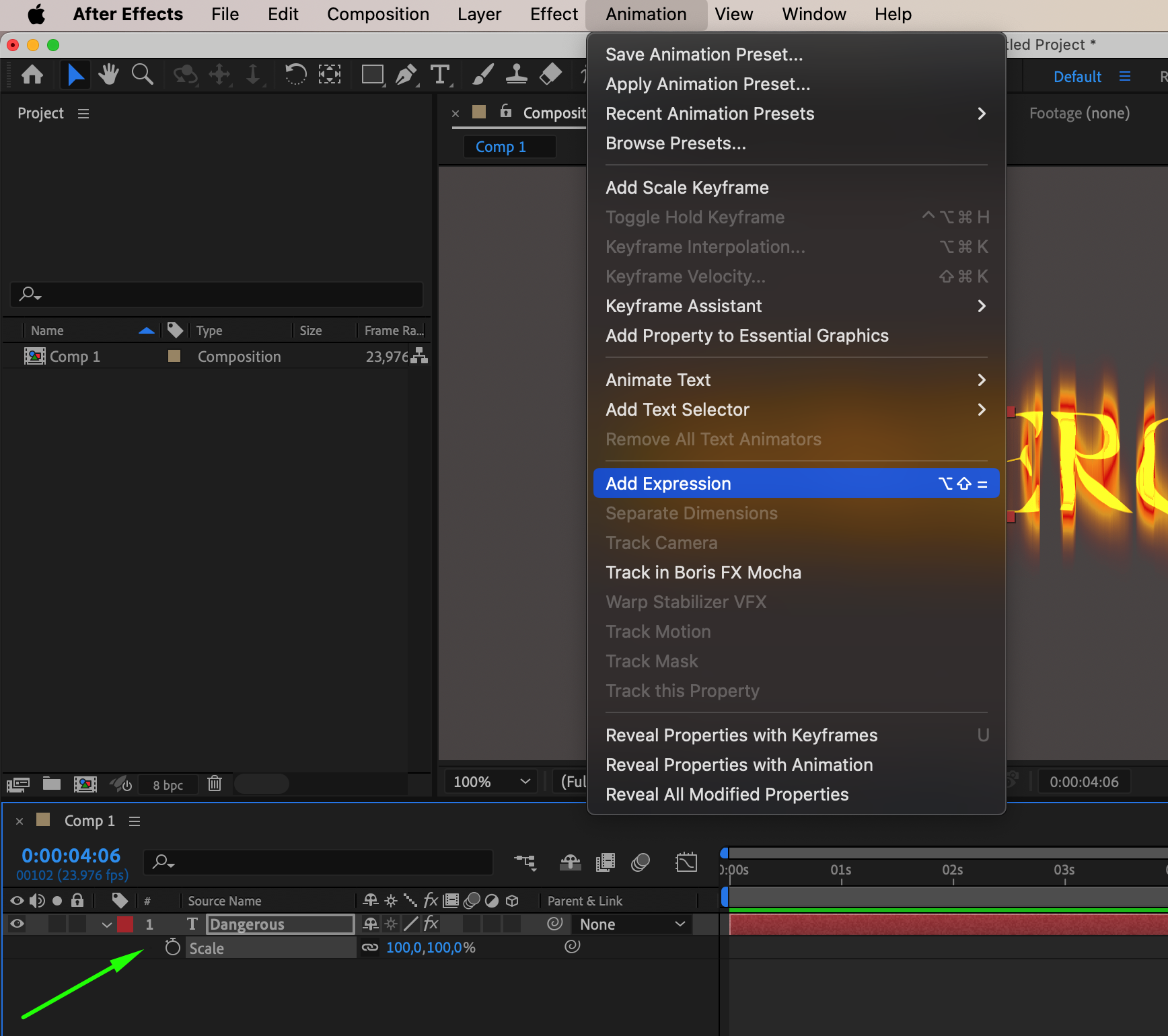Select the Clone Stamp tool
Image resolution: width=1168 pixels, height=1036 pixels.
[516, 75]
